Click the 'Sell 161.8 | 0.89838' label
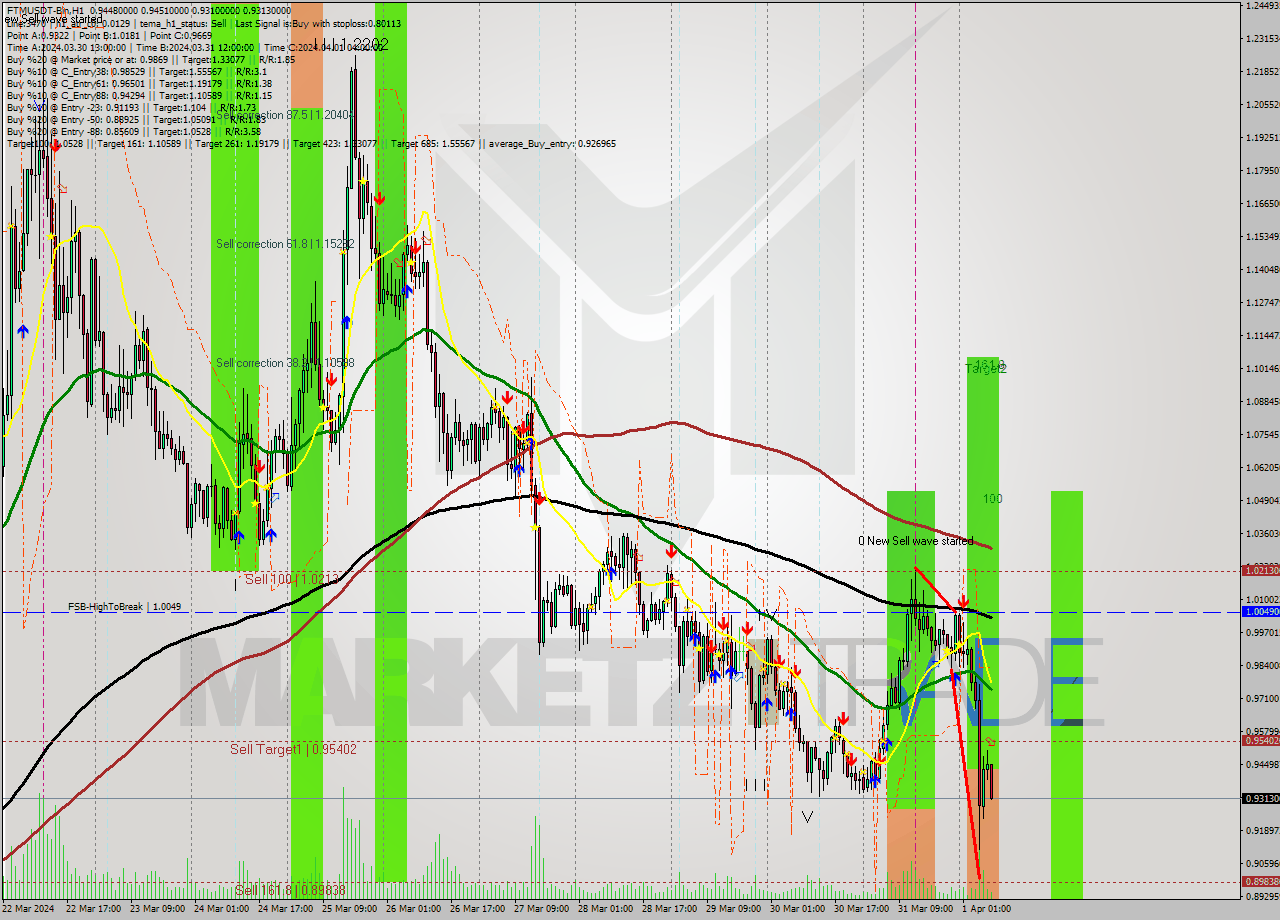Viewport: 1280px width, 920px height. tap(290, 890)
